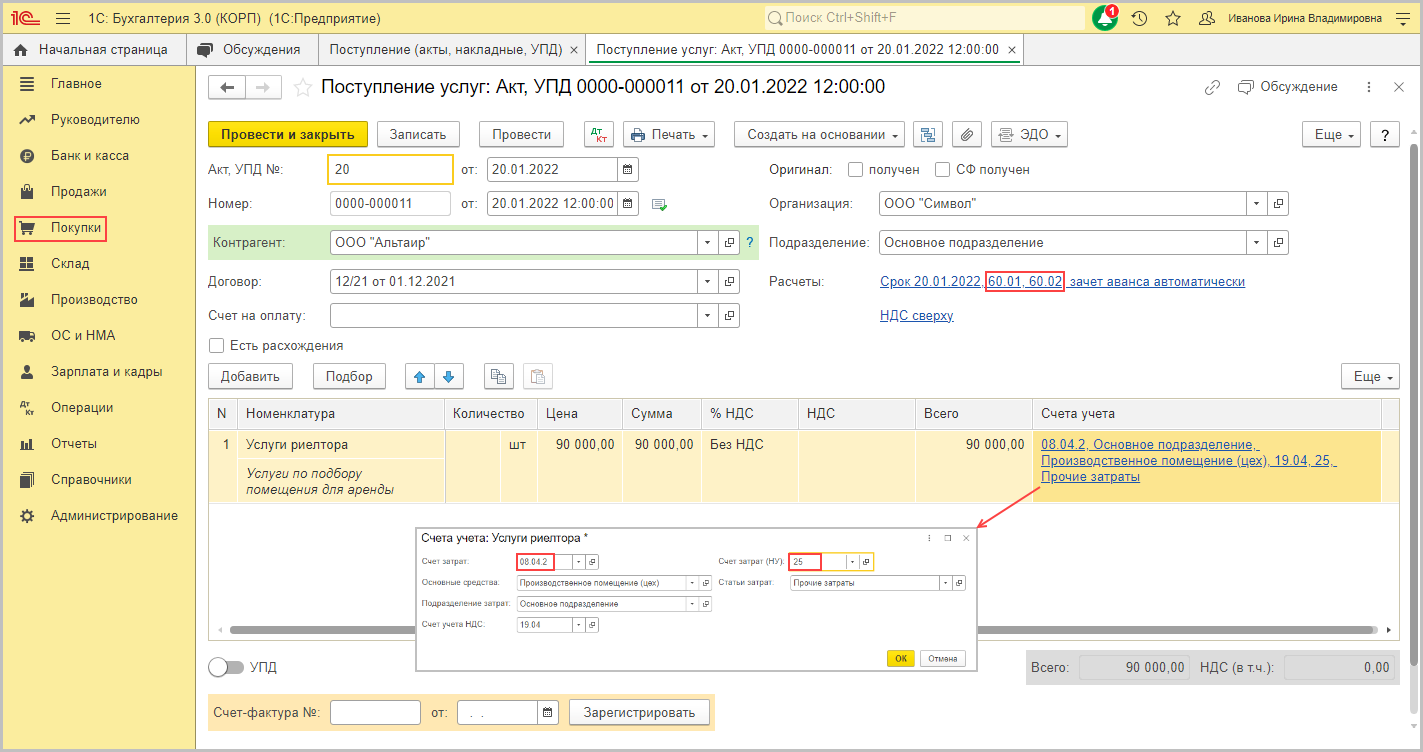
Task: Open the table Еще menu
Action: [x=1370, y=377]
